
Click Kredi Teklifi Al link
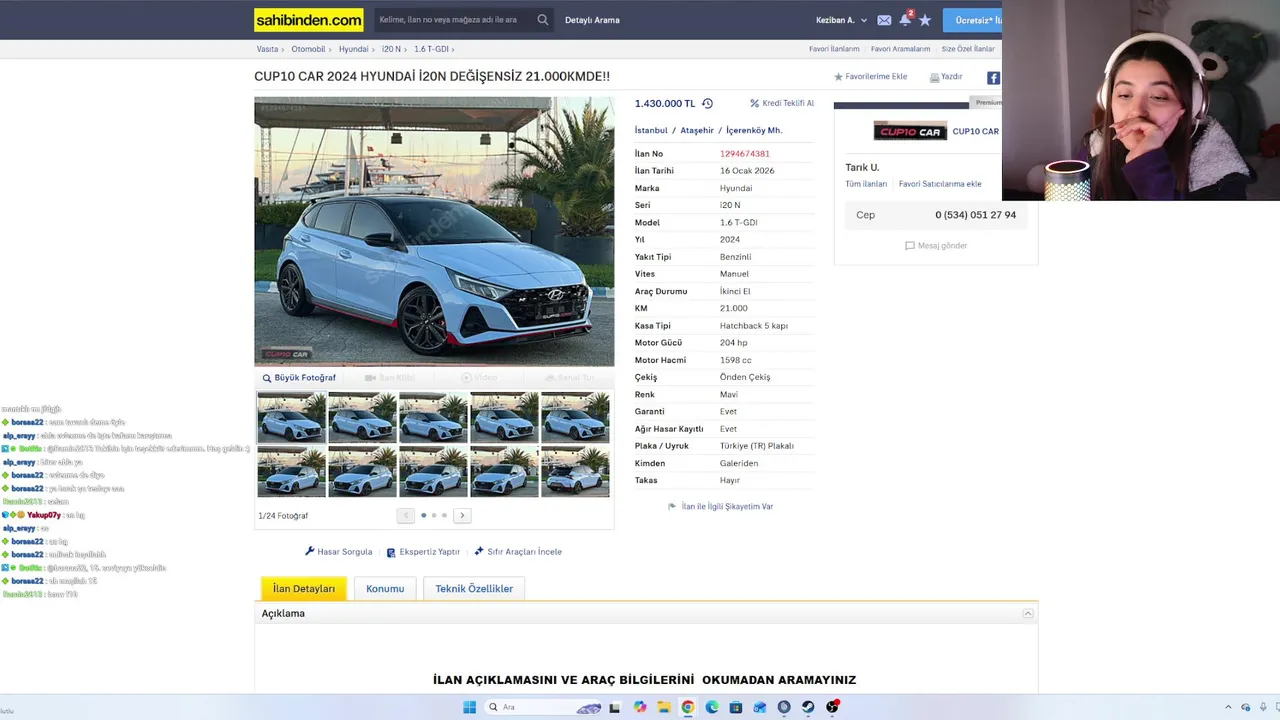782,103
